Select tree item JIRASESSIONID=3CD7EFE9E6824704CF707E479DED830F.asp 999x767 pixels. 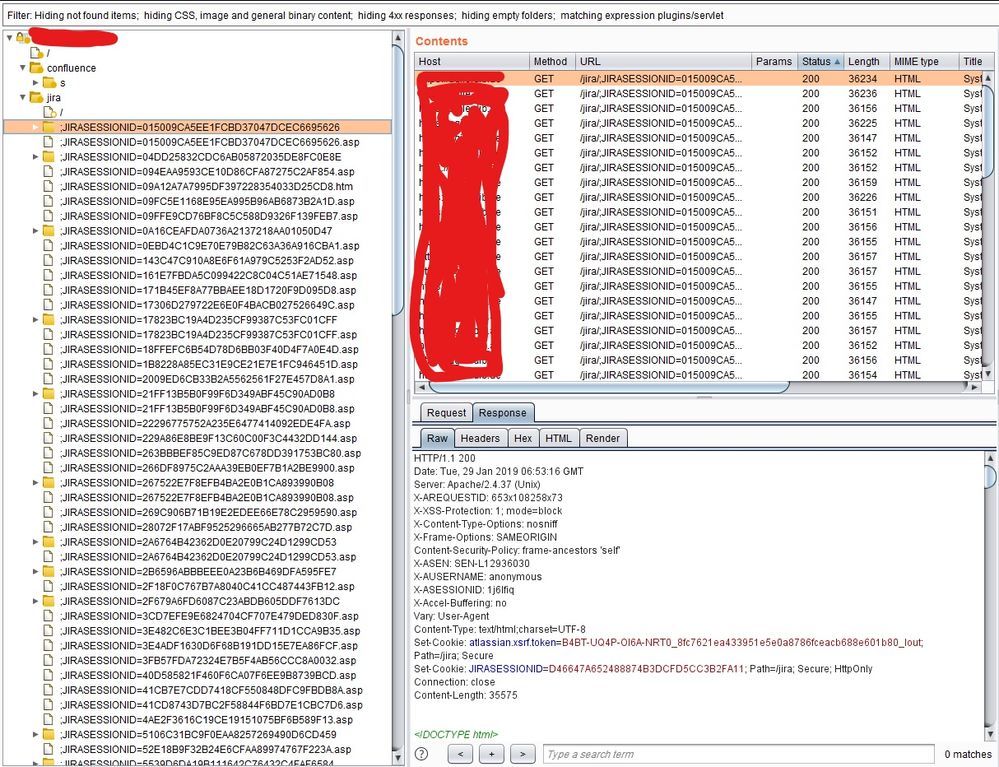pos(209,615)
